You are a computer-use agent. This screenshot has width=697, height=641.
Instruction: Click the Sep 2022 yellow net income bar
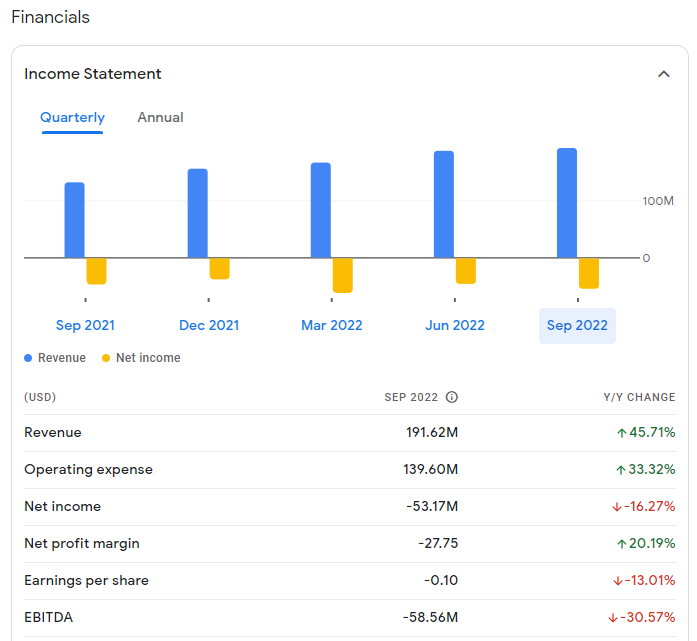coord(589,273)
